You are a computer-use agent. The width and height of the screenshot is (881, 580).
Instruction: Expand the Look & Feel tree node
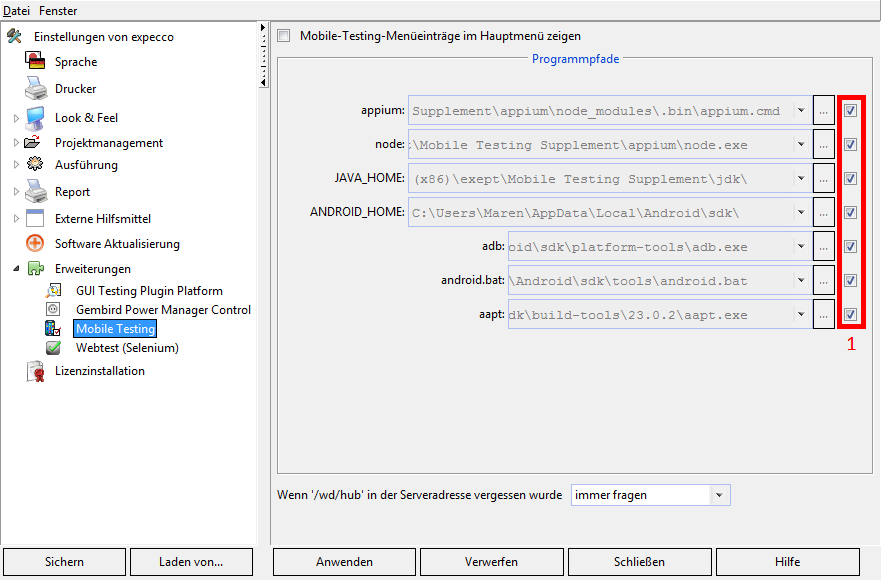pyautogui.click(x=16, y=118)
